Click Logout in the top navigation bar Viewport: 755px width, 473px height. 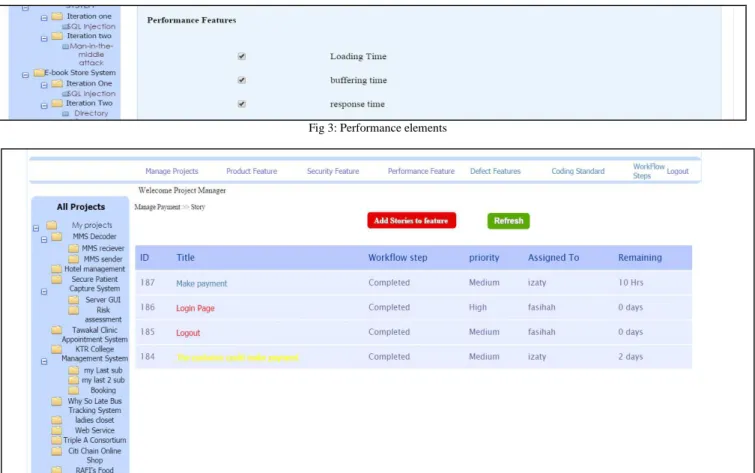677,171
